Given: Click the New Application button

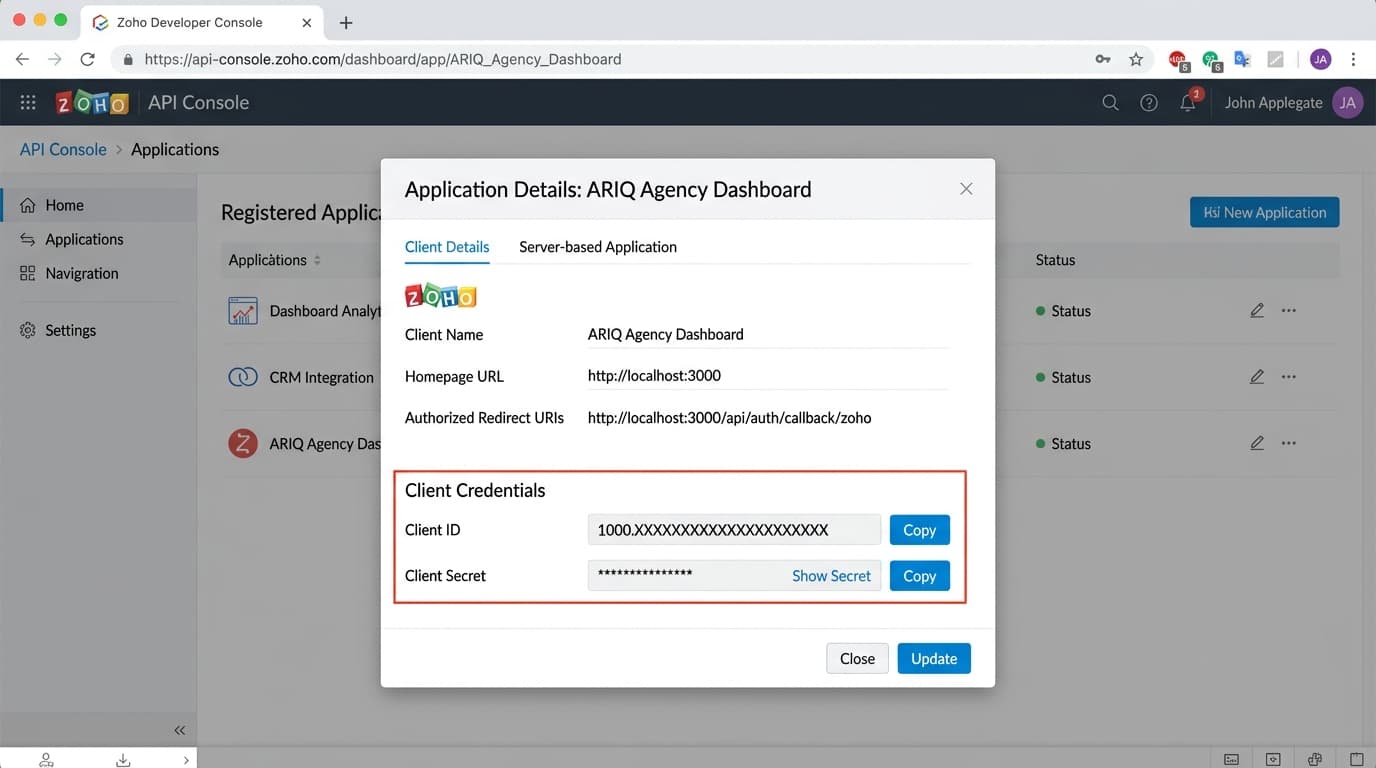Looking at the screenshot, I should click(x=1264, y=212).
